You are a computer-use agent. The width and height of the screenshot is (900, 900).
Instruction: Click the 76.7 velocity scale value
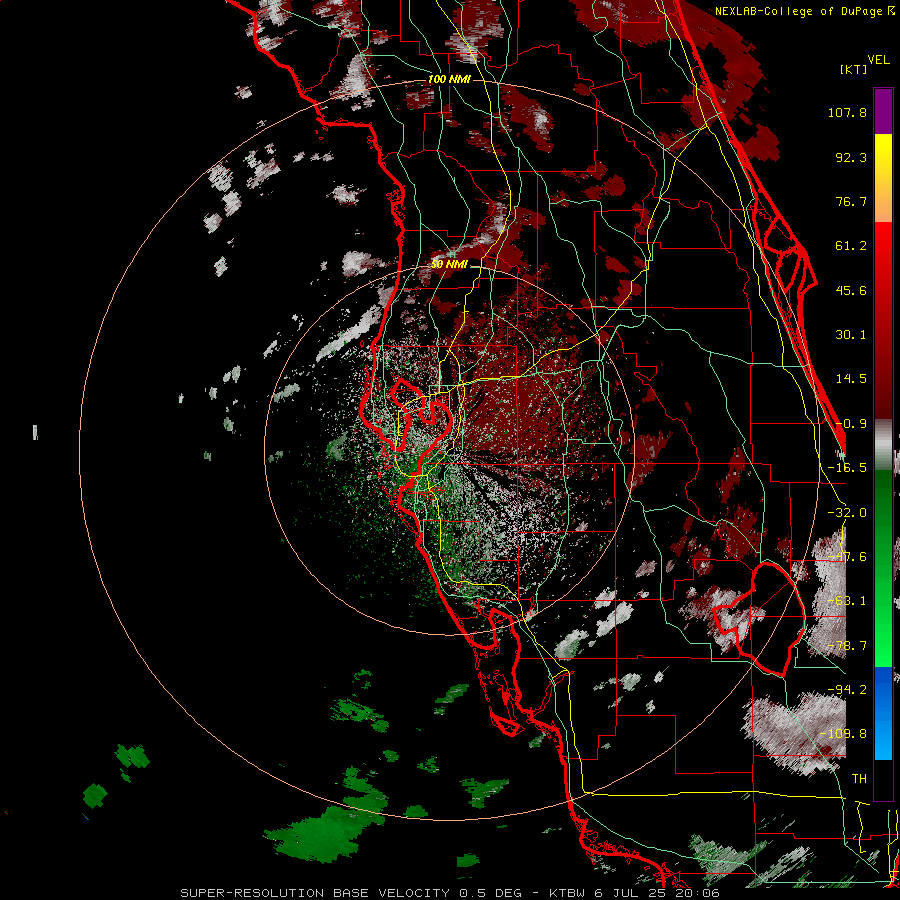851,201
